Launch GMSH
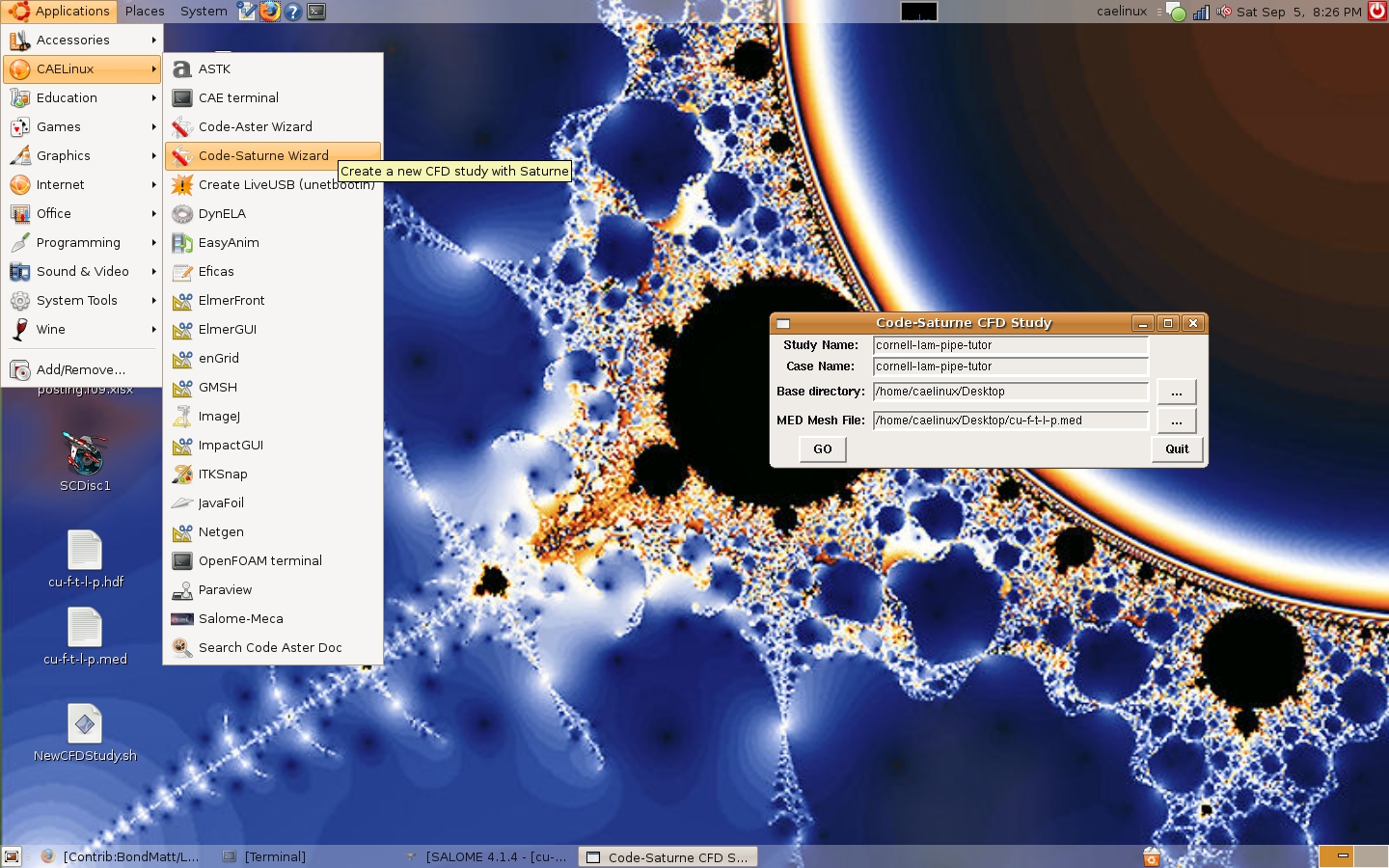Image resolution: width=1389 pixels, height=868 pixels. [273, 387]
